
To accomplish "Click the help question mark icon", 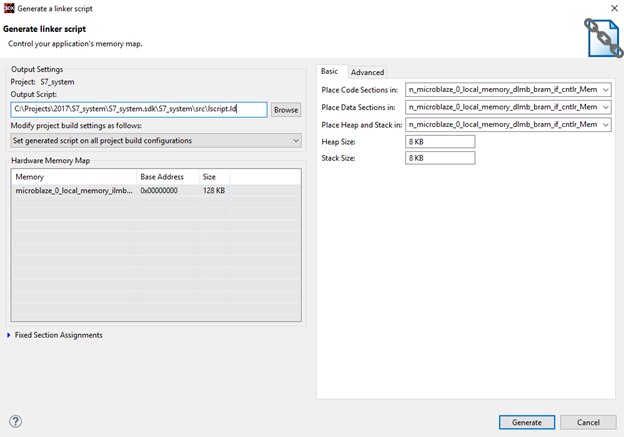I will click(x=15, y=421).
